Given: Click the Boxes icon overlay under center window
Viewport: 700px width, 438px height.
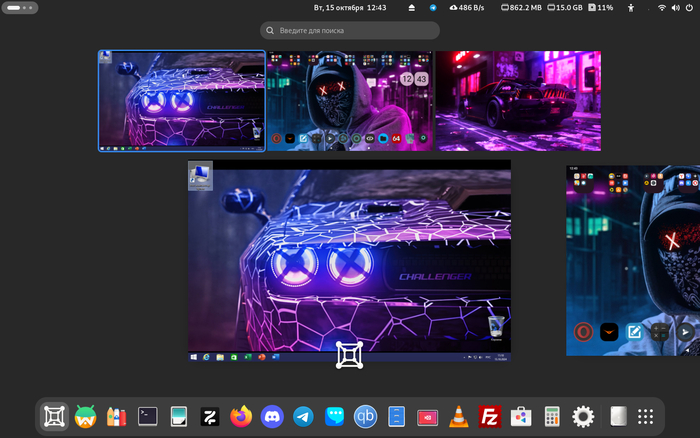Looking at the screenshot, I should click(x=350, y=355).
